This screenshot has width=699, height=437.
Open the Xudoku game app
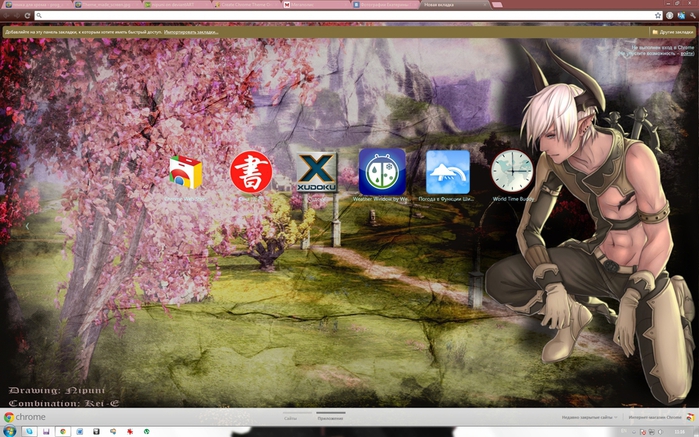(x=317, y=172)
